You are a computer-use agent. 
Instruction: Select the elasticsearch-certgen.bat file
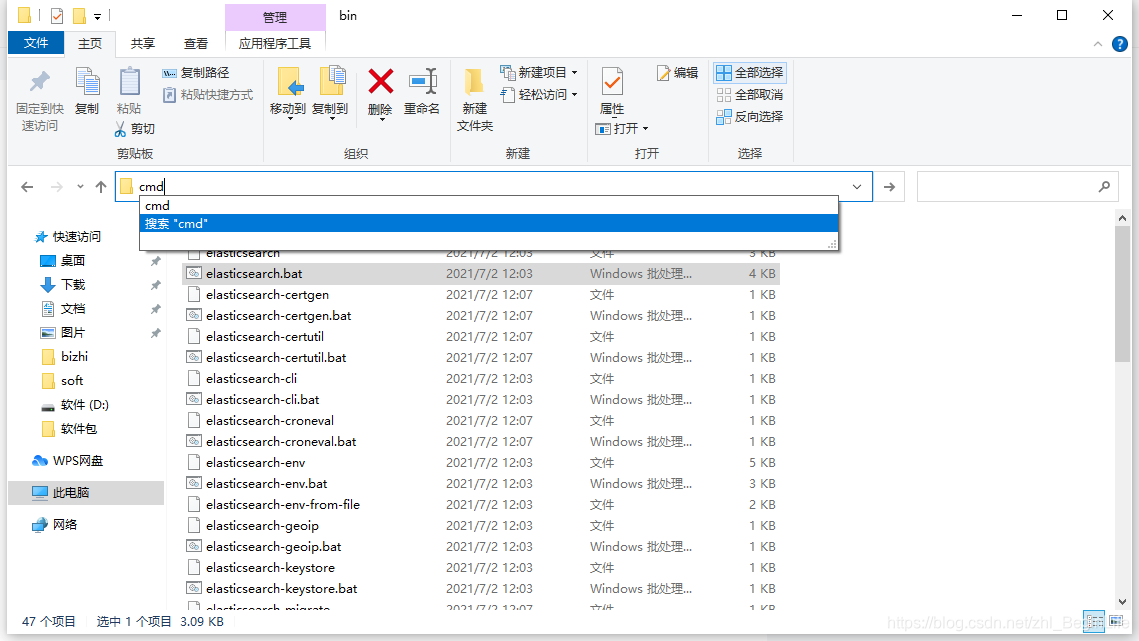pyautogui.click(x=481, y=316)
